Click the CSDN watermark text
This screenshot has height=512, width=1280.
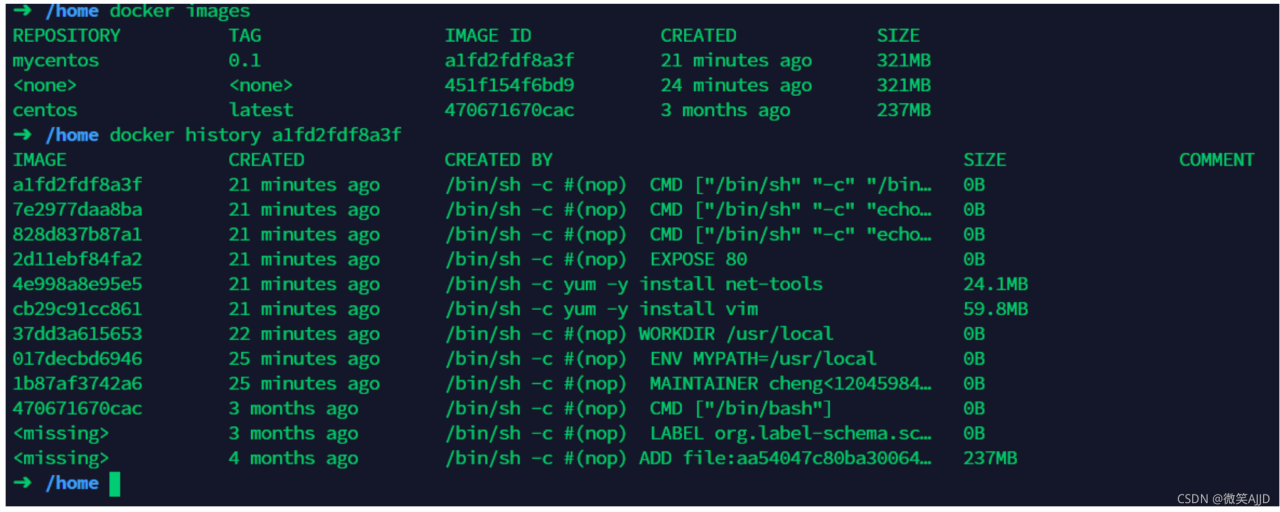1223,498
